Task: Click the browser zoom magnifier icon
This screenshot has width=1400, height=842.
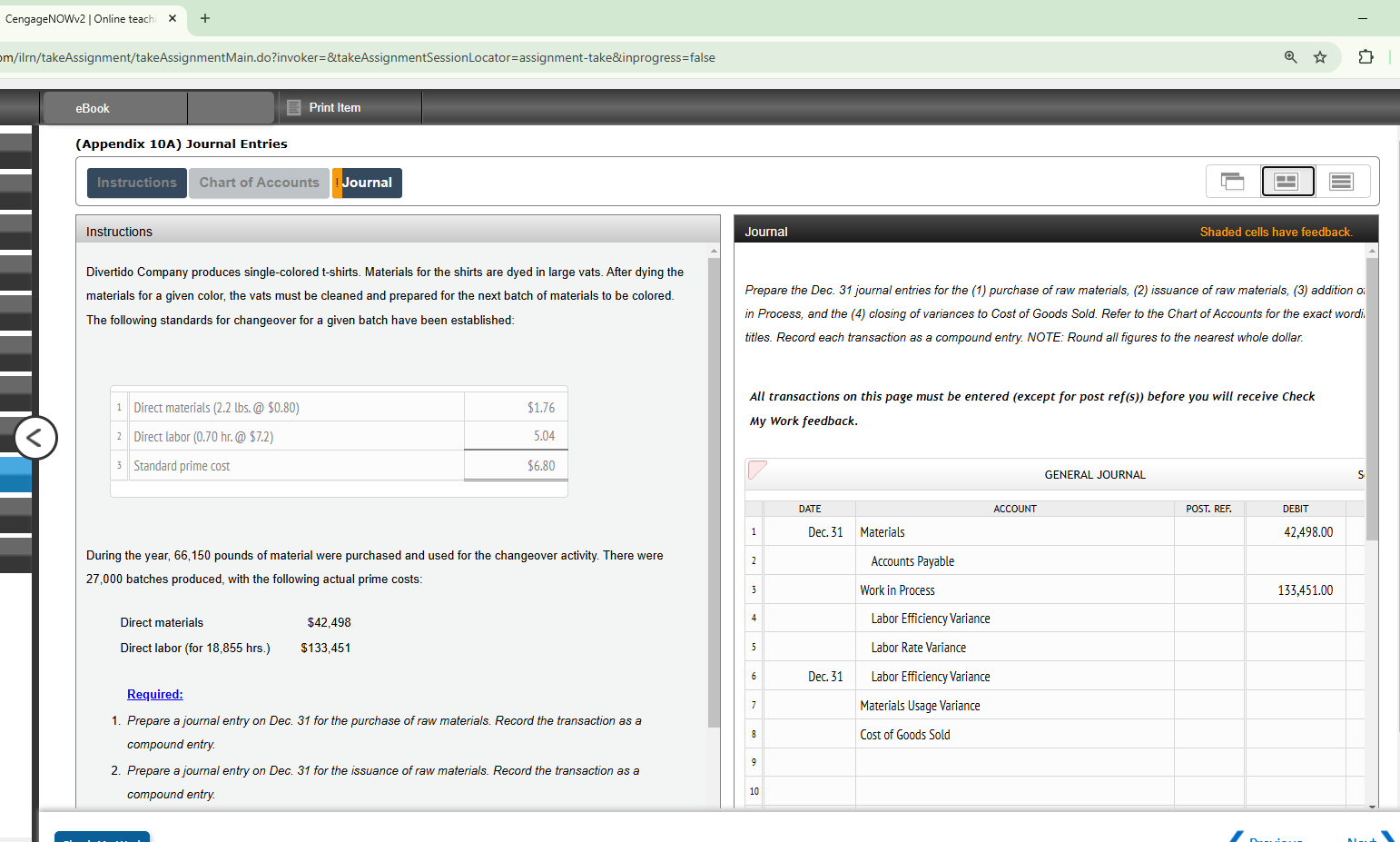Action: pyautogui.click(x=1290, y=57)
